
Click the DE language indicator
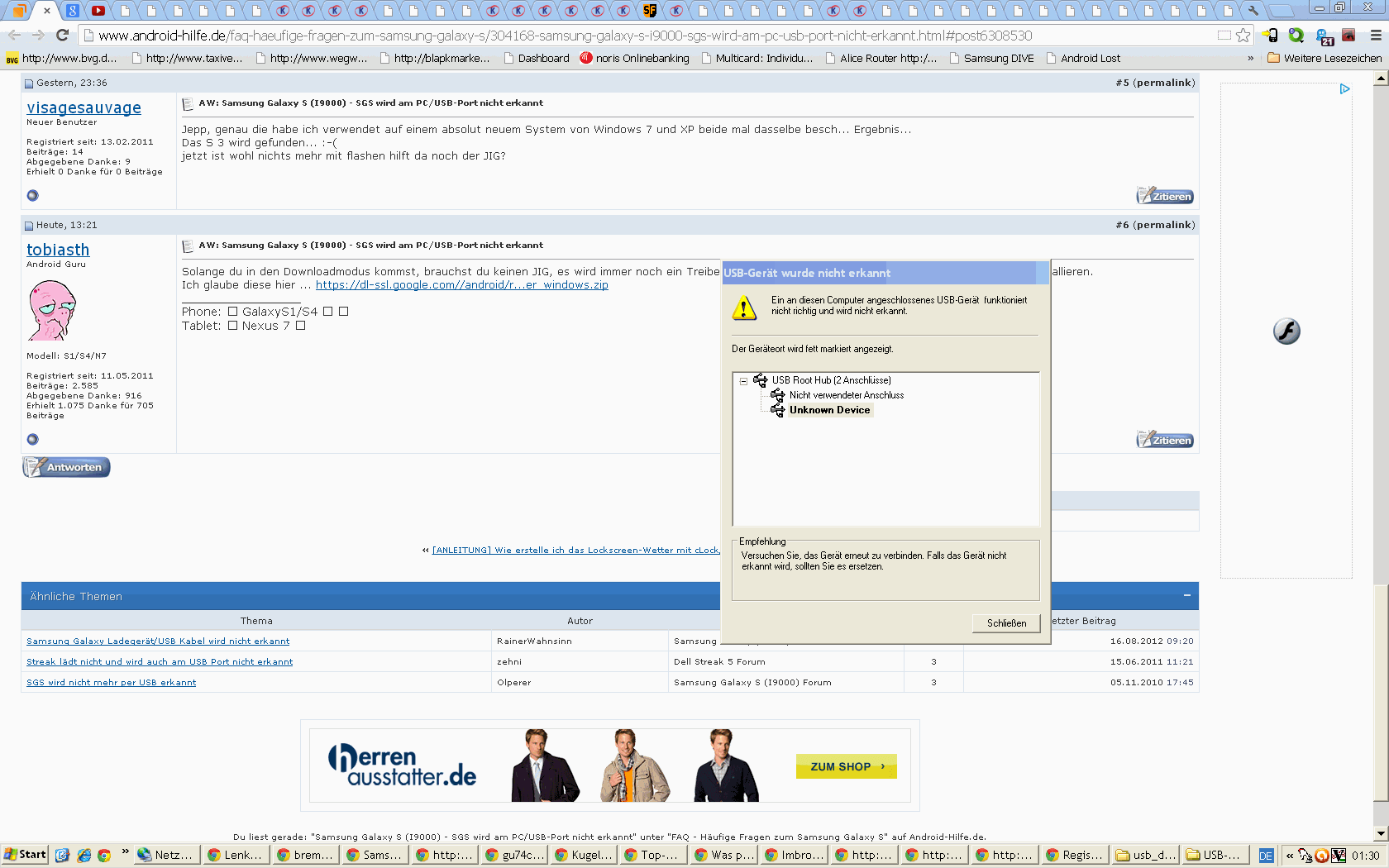[1266, 856]
